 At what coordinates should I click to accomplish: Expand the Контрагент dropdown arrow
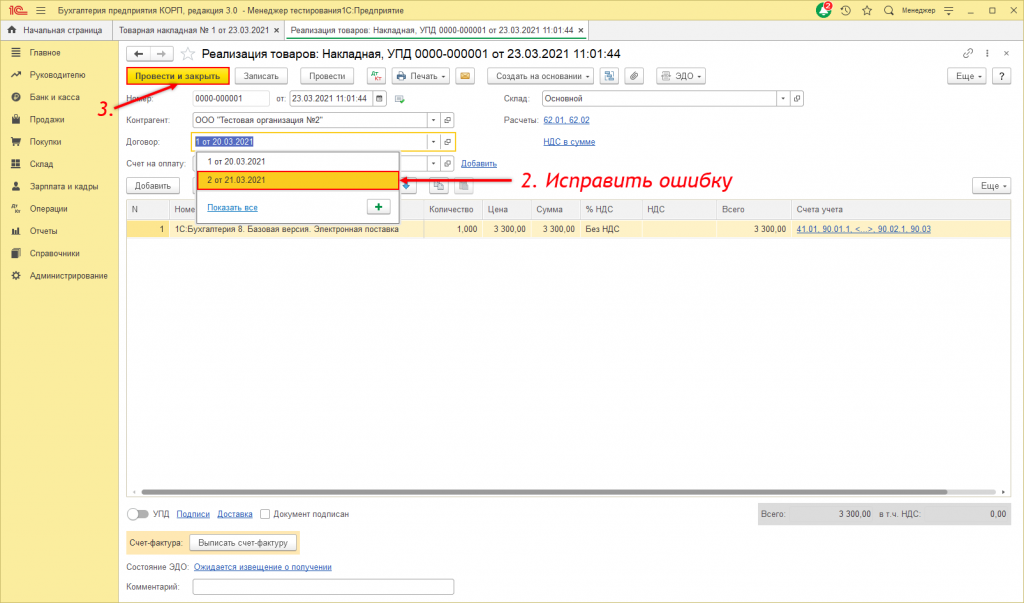click(x=433, y=120)
